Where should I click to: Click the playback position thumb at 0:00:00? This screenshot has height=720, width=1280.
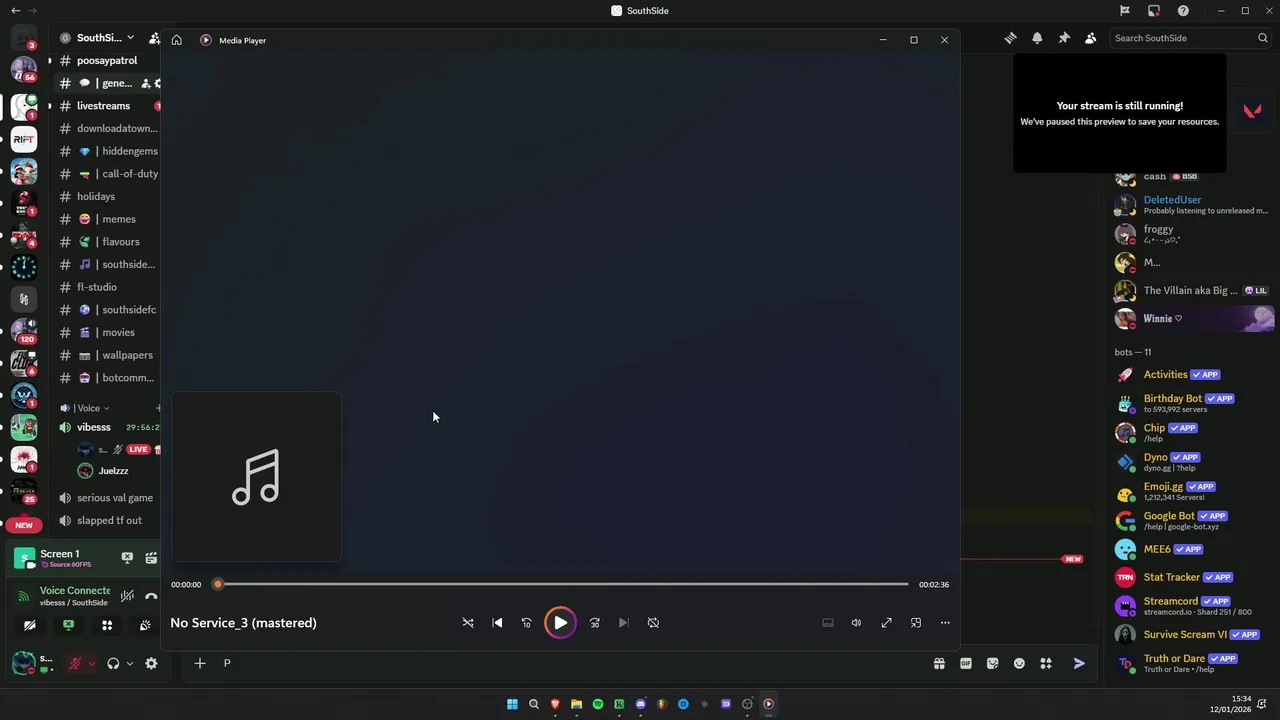point(218,584)
